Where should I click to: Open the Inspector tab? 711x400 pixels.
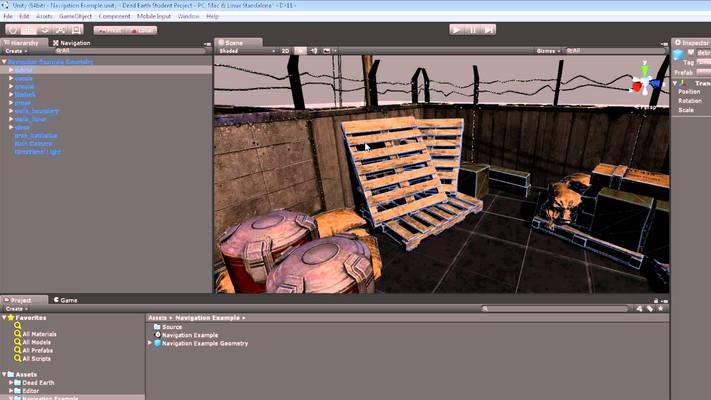click(x=692, y=43)
